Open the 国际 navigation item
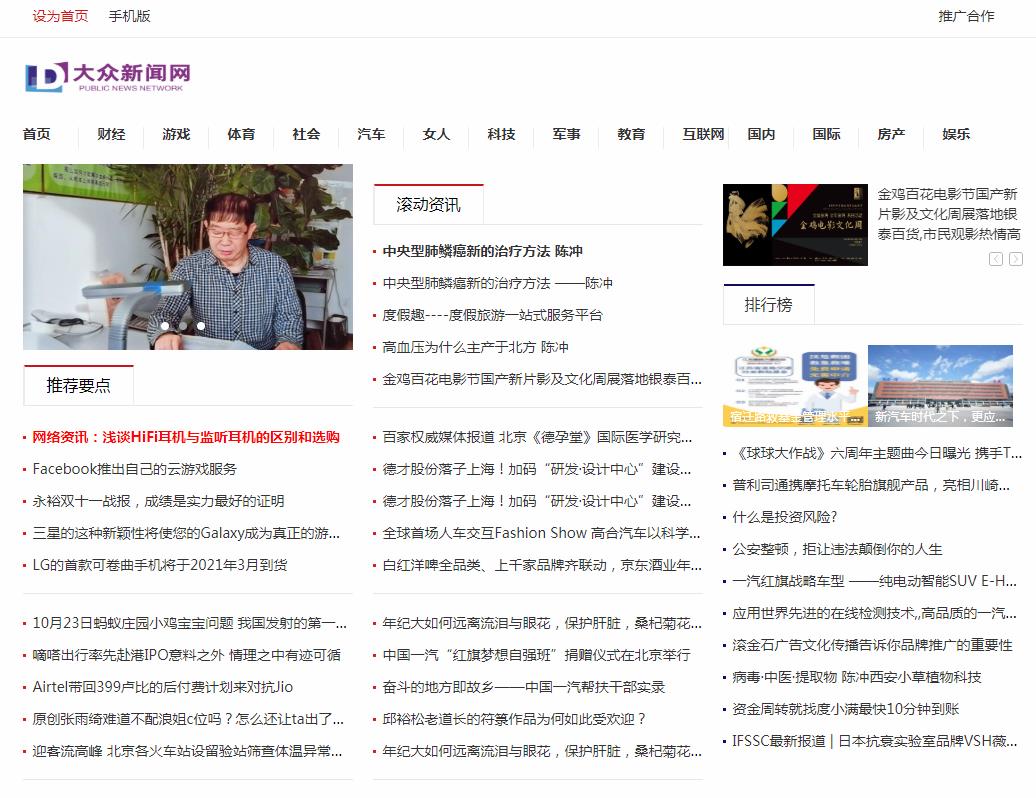The image size is (1036, 798). [826, 134]
